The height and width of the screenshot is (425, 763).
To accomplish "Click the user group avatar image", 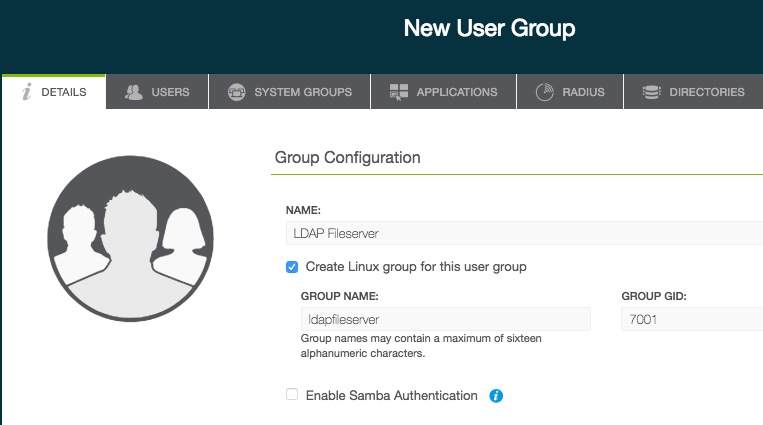I will (130, 239).
